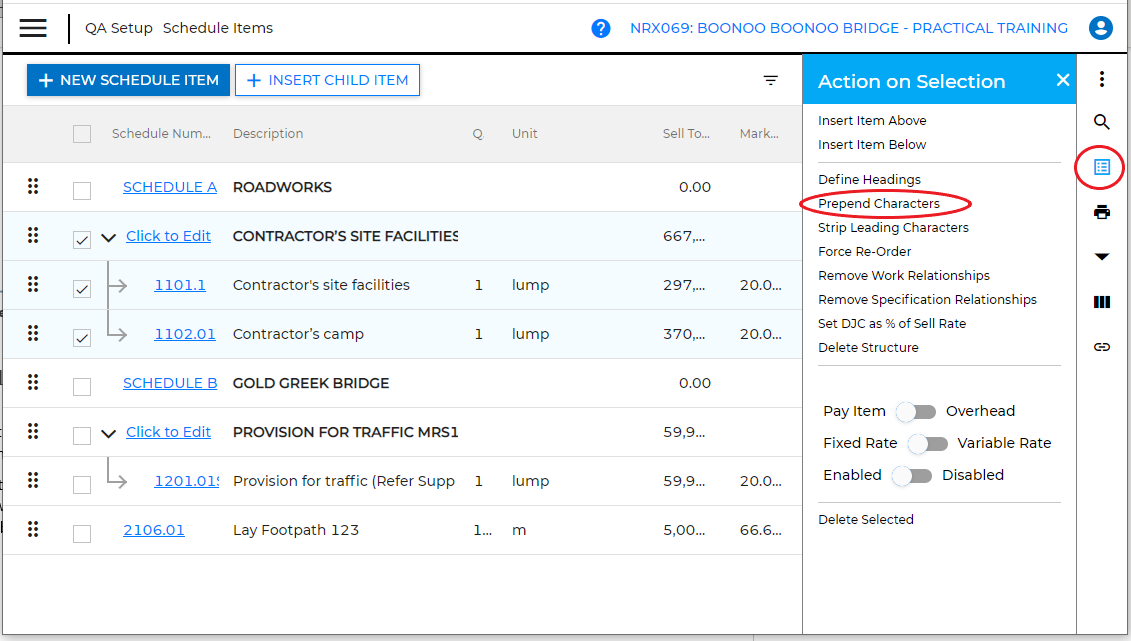This screenshot has height=641, width=1131.
Task: Grab drag handle for SCHEDULE B row
Action: (33, 383)
